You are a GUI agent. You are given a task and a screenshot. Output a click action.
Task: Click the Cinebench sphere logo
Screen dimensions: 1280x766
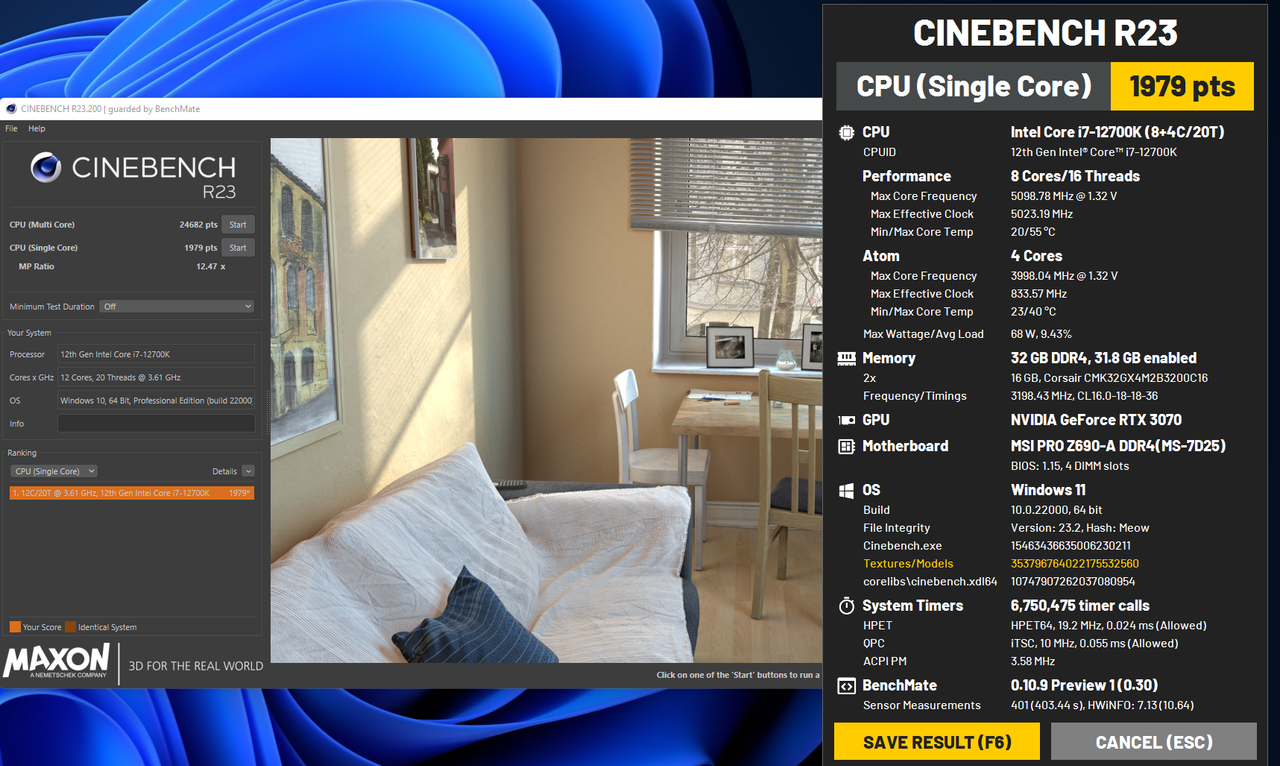(46, 167)
